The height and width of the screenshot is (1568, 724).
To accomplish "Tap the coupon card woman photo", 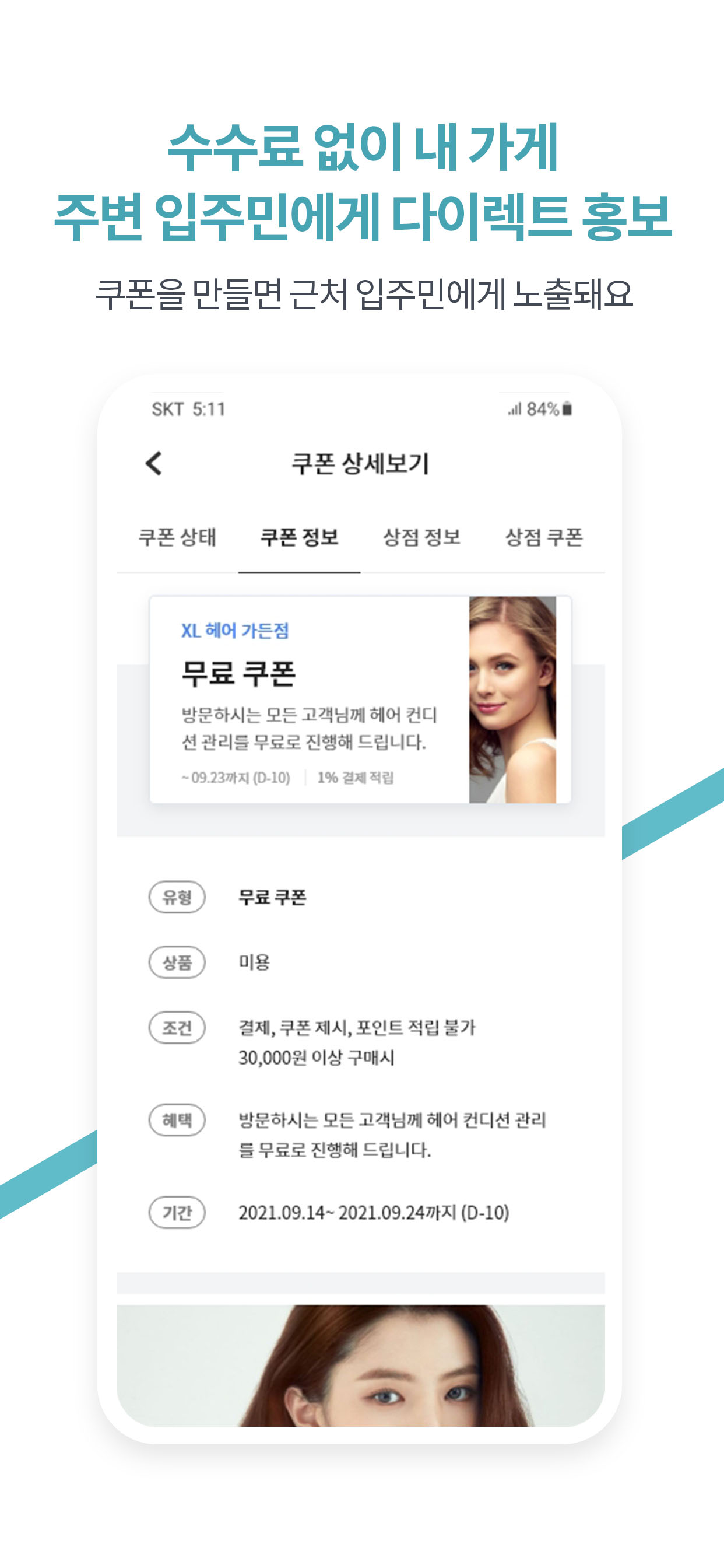I will click(x=512, y=699).
